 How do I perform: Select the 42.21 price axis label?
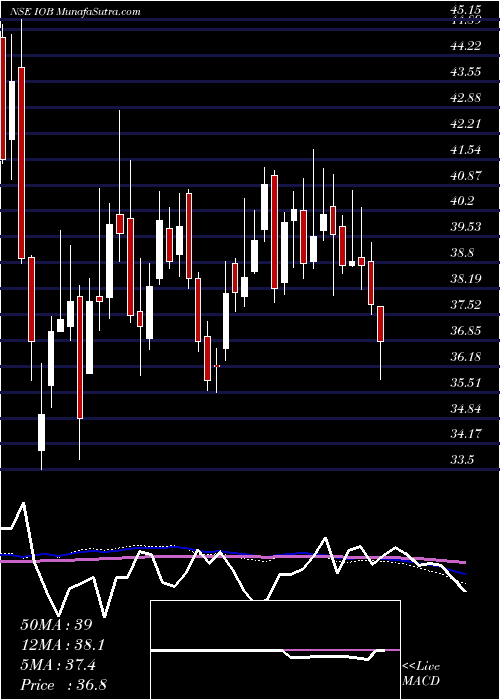(465, 123)
